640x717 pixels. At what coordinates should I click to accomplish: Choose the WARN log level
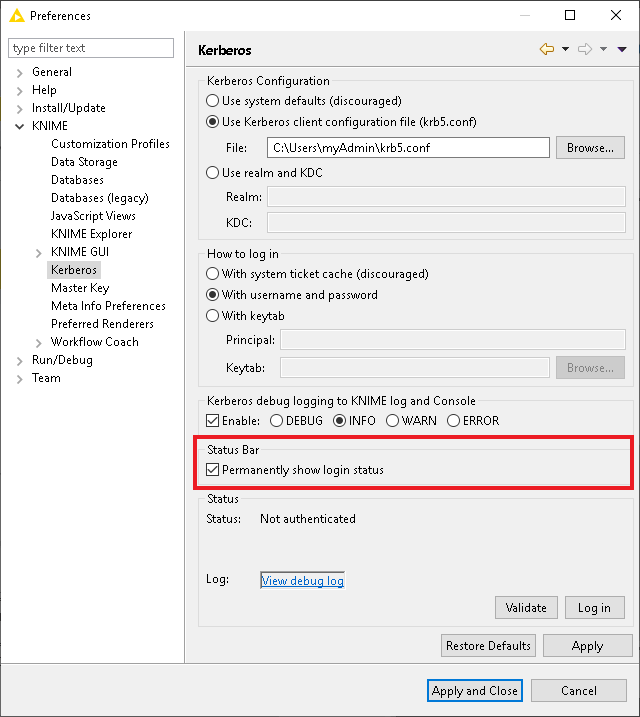pos(392,420)
